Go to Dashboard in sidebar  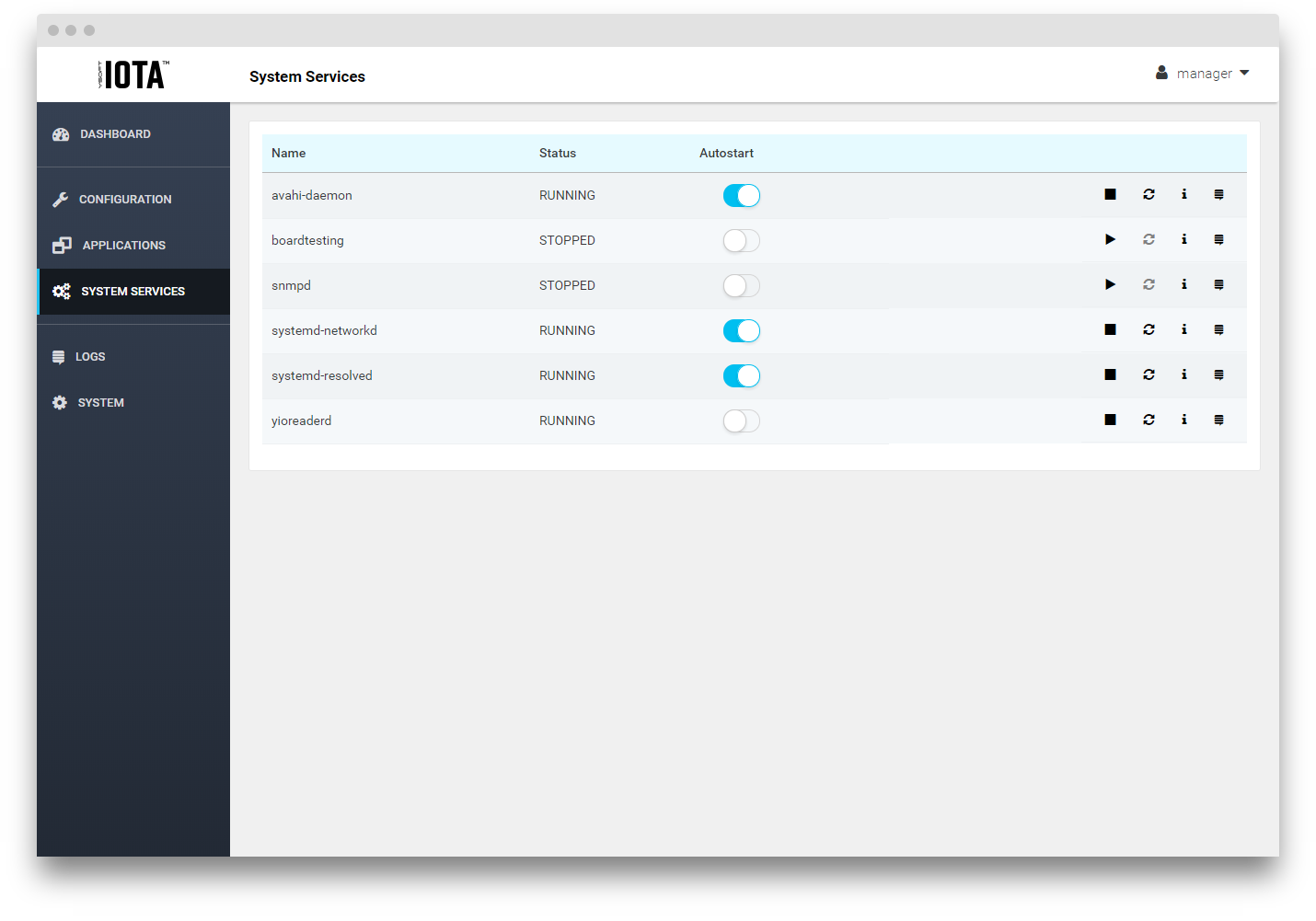coord(115,134)
